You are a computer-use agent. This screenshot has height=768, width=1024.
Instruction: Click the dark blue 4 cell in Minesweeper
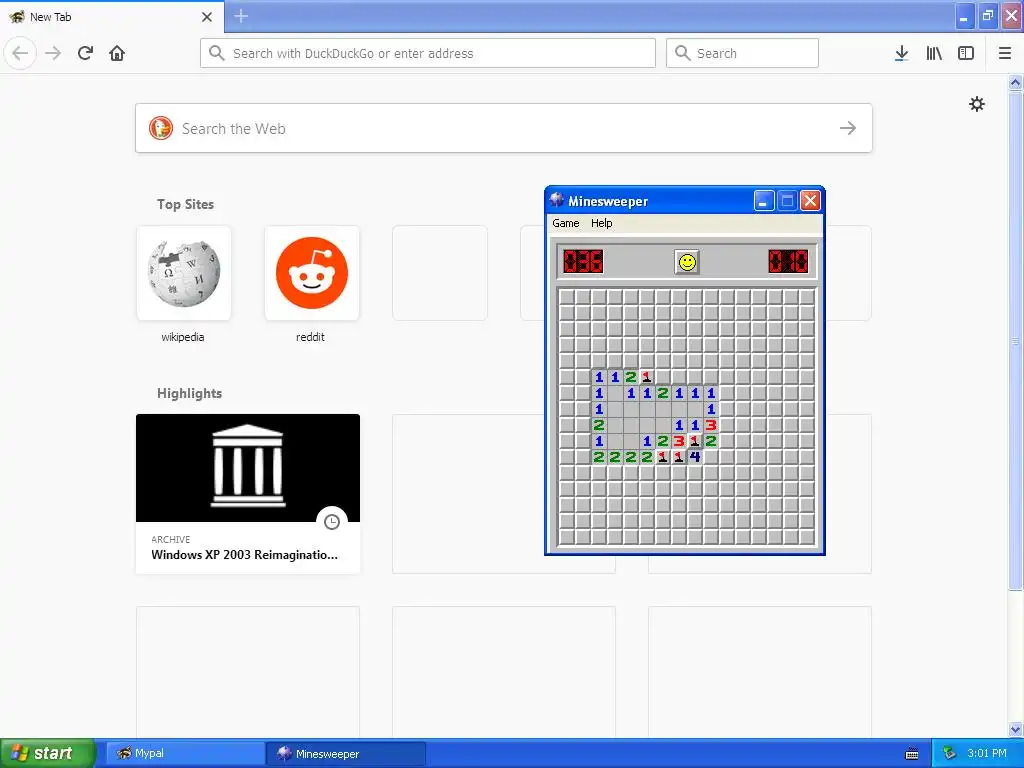[695, 457]
